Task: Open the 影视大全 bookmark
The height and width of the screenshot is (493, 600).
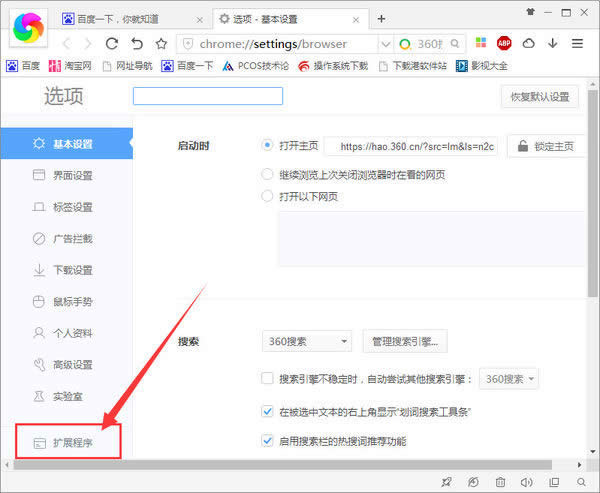Action: point(481,66)
